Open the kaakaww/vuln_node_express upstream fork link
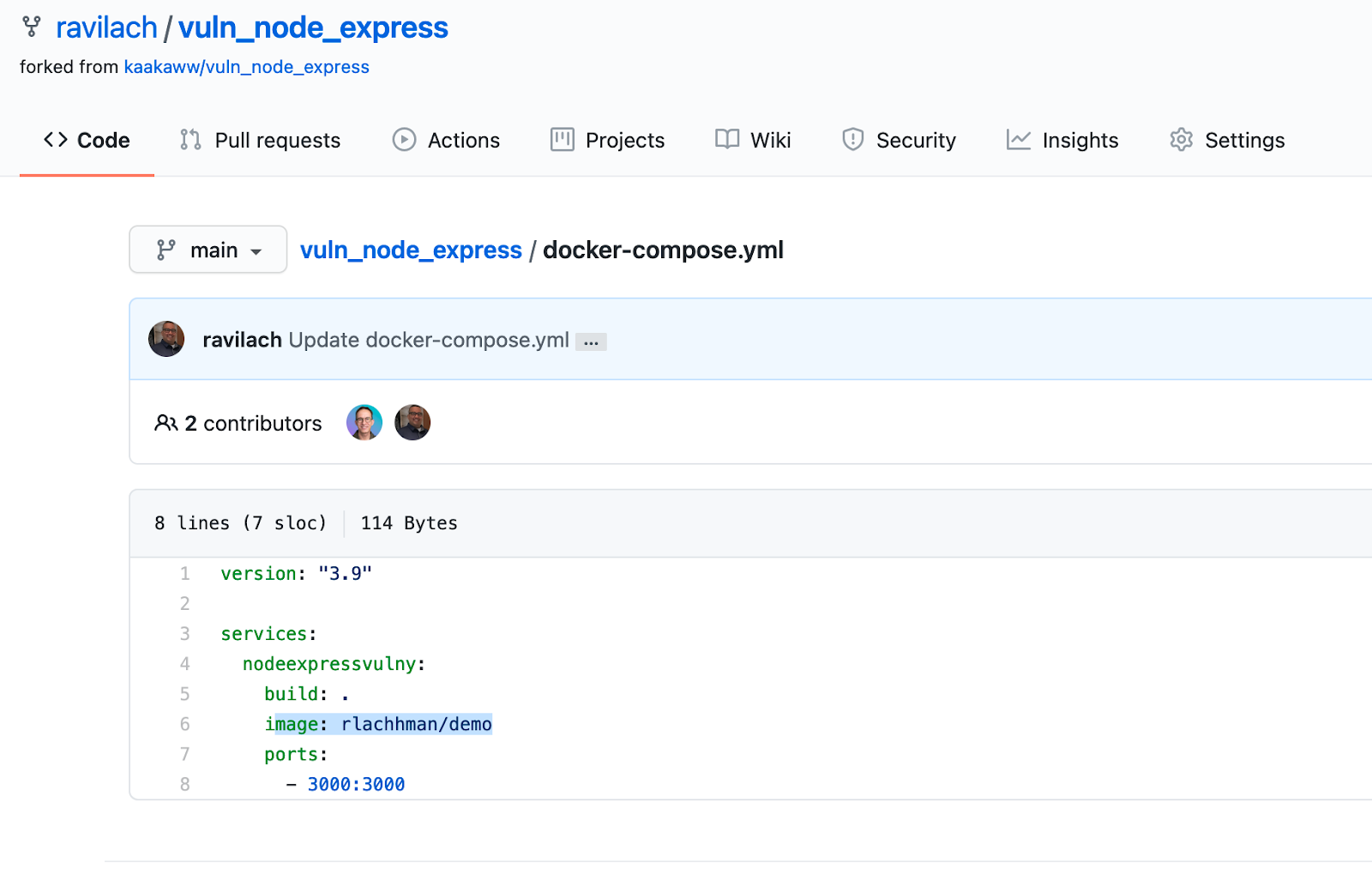Screen dimensions: 1372x875 point(246,67)
